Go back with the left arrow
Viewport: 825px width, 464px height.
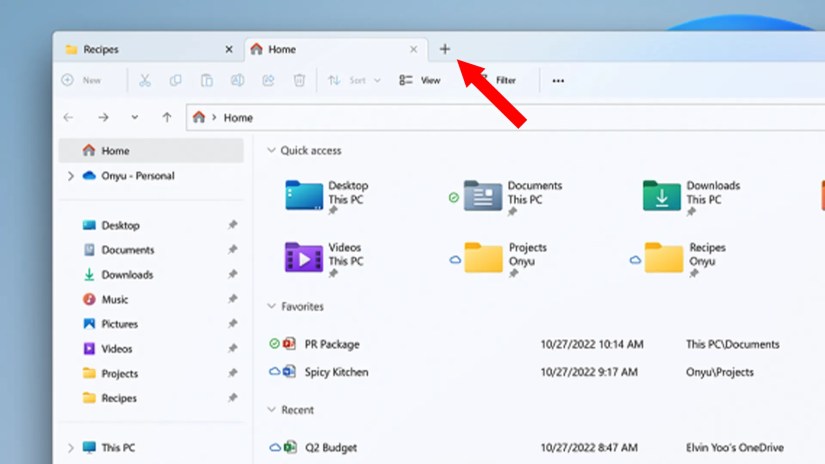click(68, 117)
